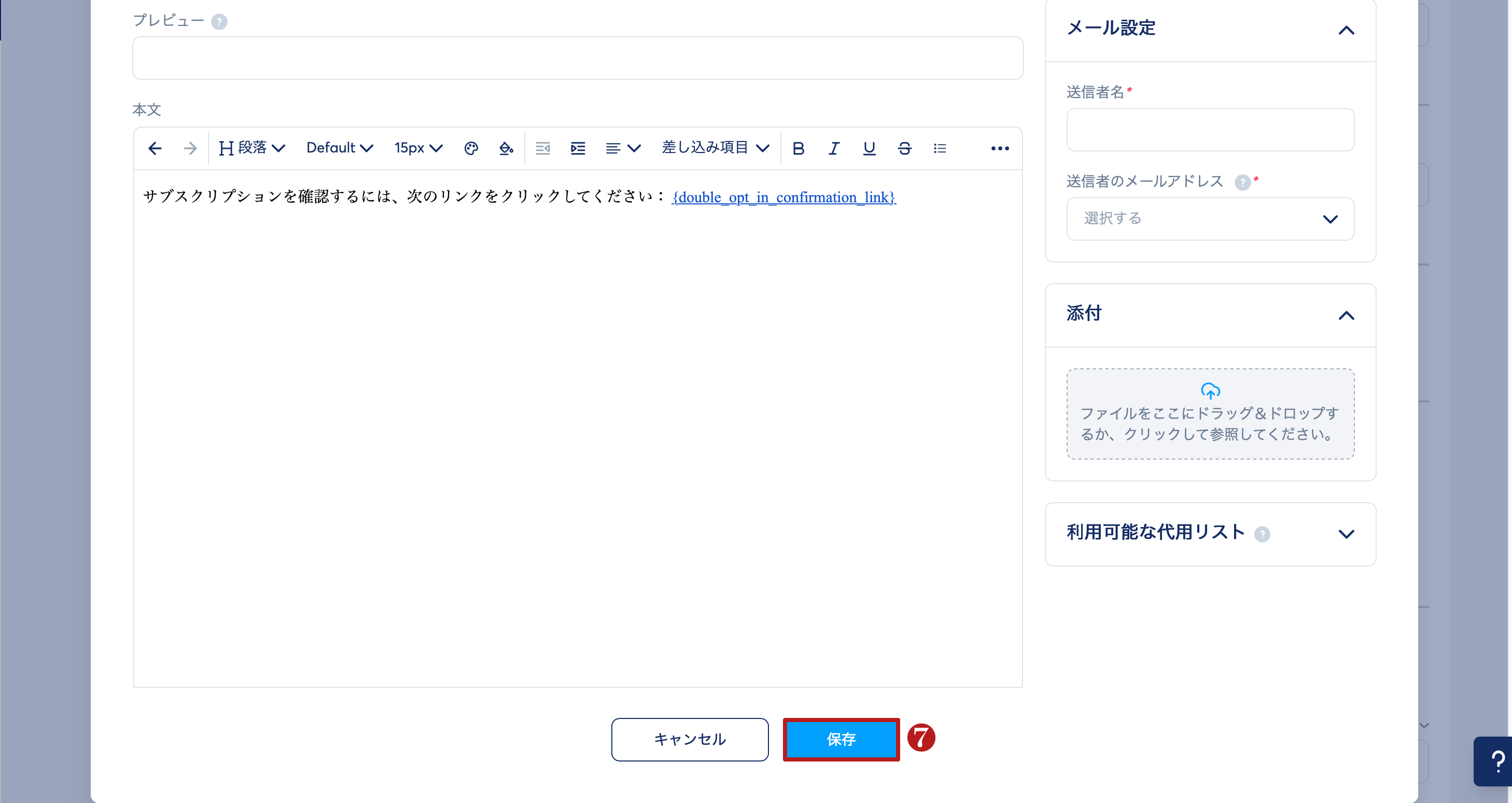The height and width of the screenshot is (803, 1512).
Task: Open the text color palette icon
Action: (x=471, y=148)
